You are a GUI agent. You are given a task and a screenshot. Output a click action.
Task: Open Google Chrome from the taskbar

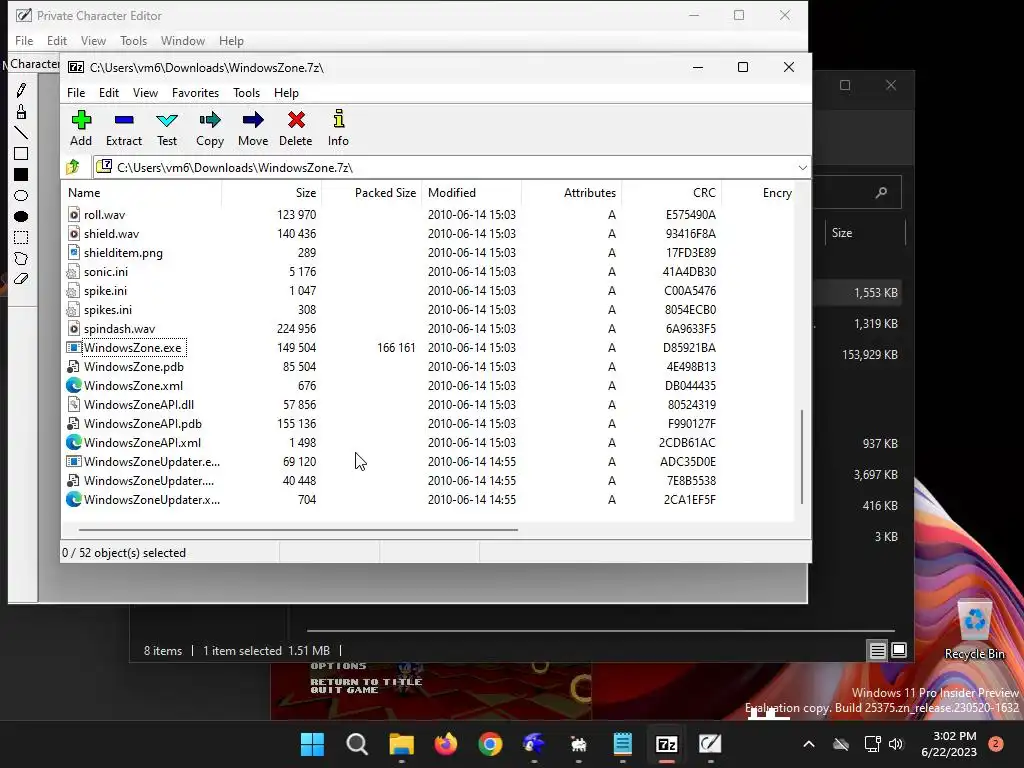[490, 744]
